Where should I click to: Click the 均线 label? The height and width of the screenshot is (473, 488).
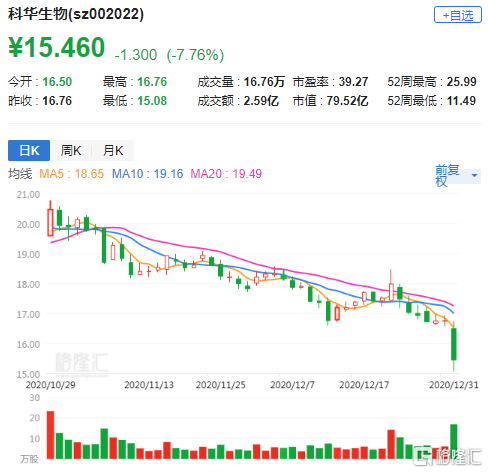[x=20, y=174]
